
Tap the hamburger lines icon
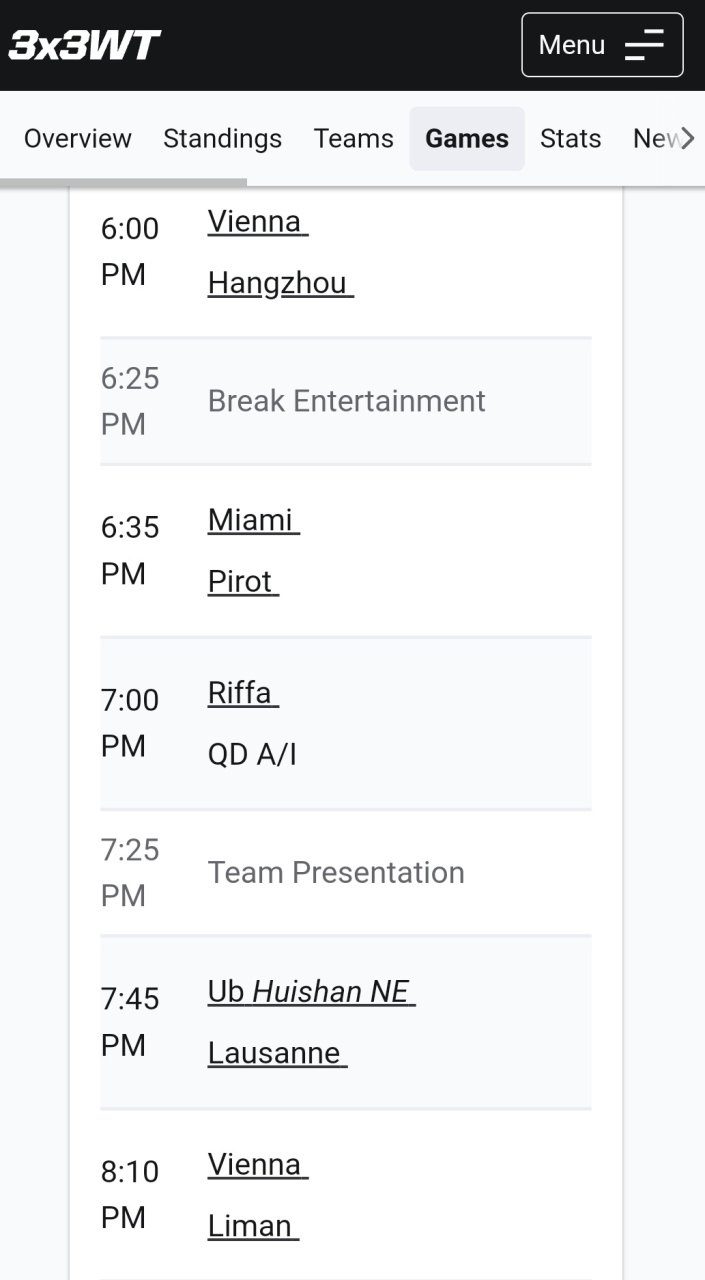click(644, 45)
